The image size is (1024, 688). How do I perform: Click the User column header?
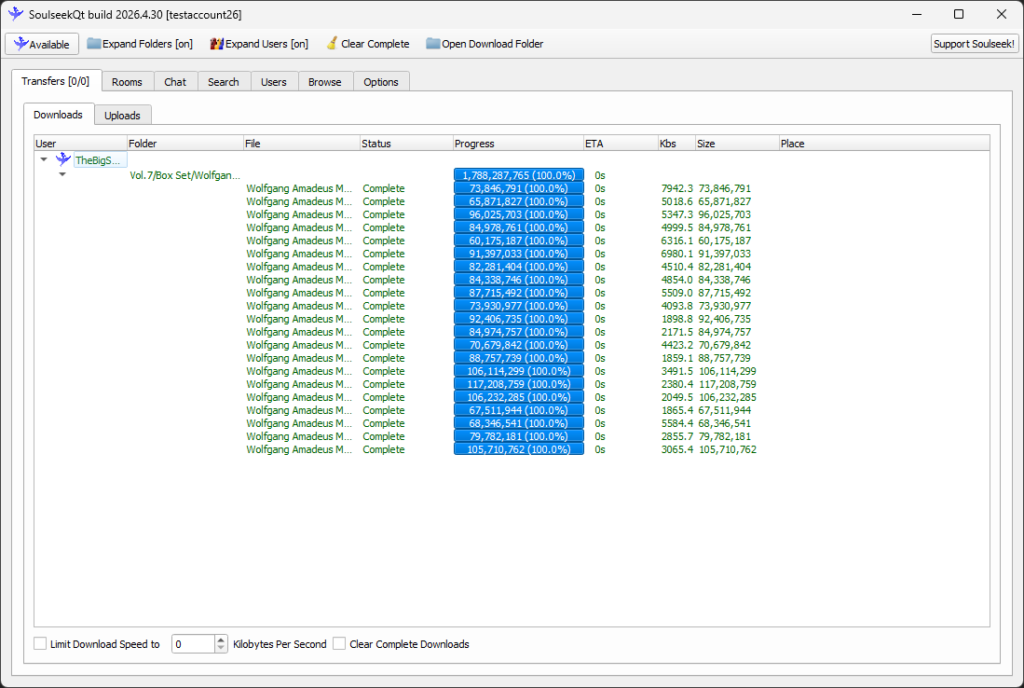coord(81,143)
